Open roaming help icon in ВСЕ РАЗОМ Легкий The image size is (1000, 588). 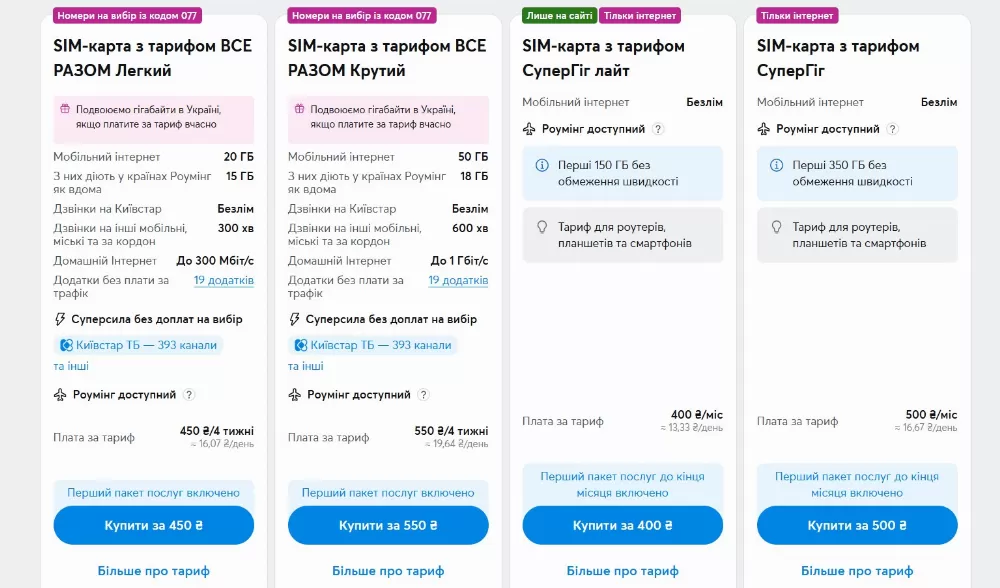pos(189,395)
